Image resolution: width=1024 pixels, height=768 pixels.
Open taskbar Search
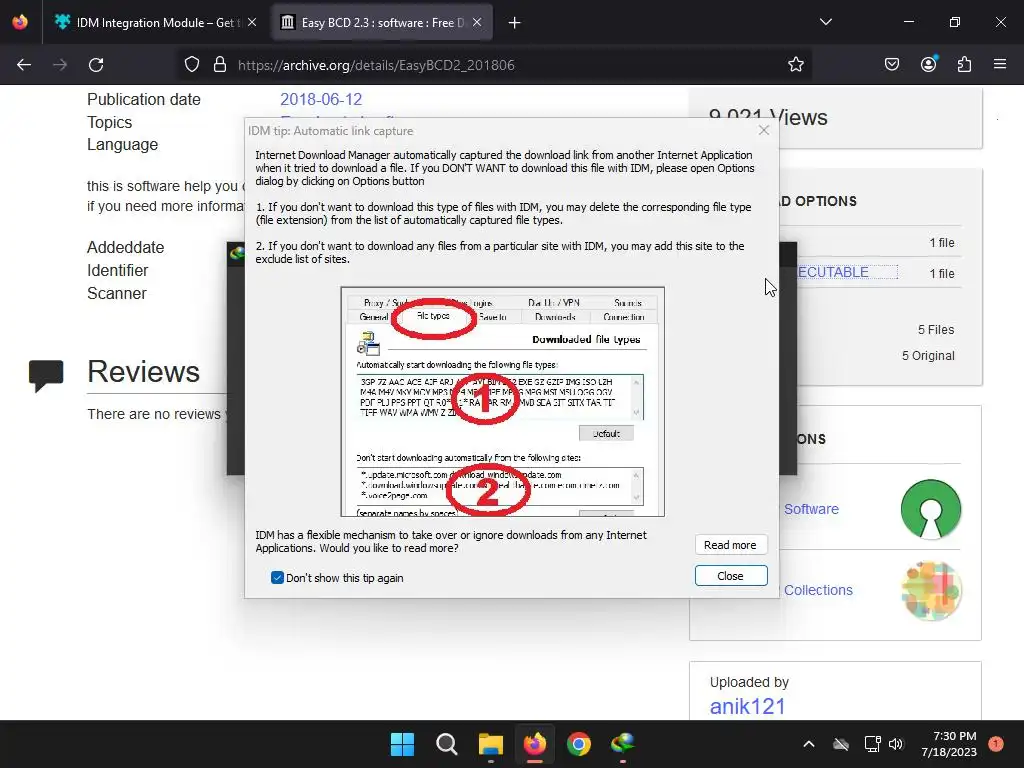(447, 744)
